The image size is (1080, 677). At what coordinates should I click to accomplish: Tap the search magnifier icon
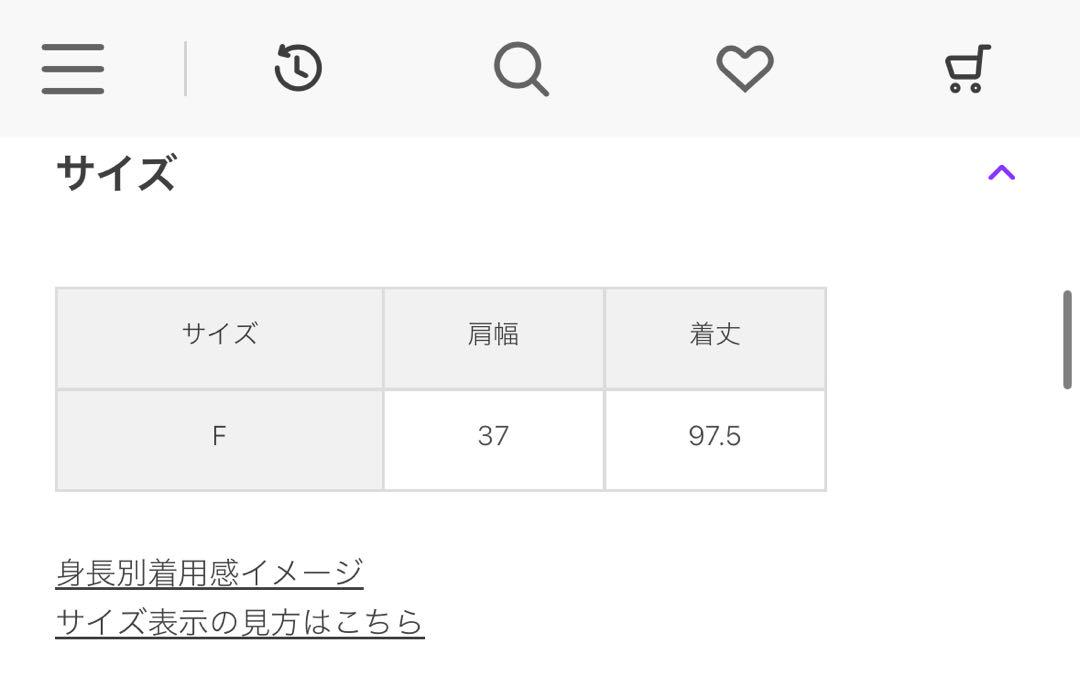tap(521, 69)
